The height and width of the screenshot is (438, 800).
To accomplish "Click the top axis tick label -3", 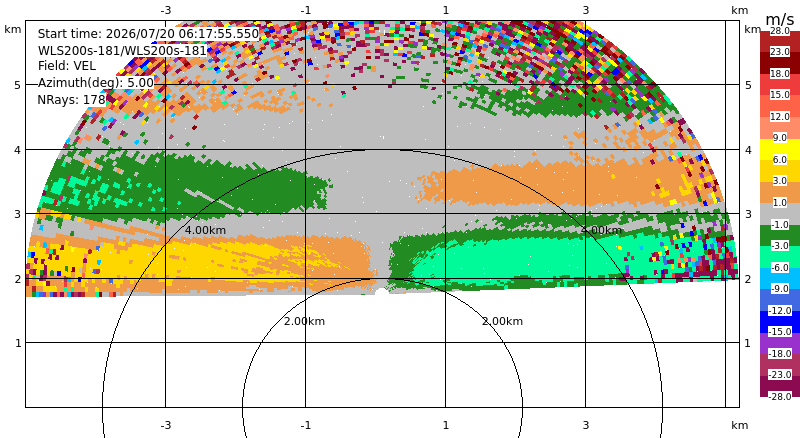I will tap(165, 10).
